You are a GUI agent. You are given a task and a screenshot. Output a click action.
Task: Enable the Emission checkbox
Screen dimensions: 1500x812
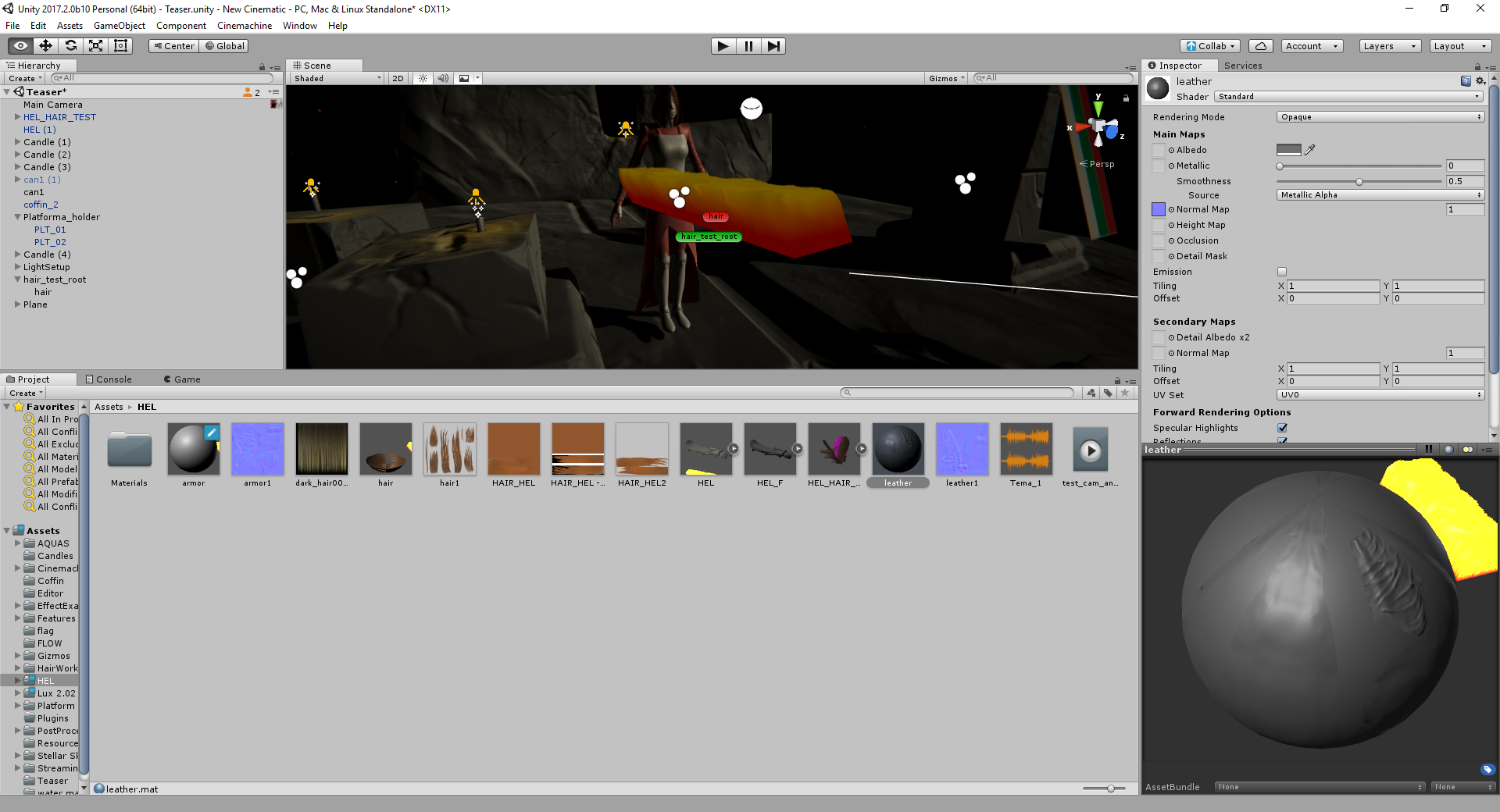click(x=1282, y=272)
